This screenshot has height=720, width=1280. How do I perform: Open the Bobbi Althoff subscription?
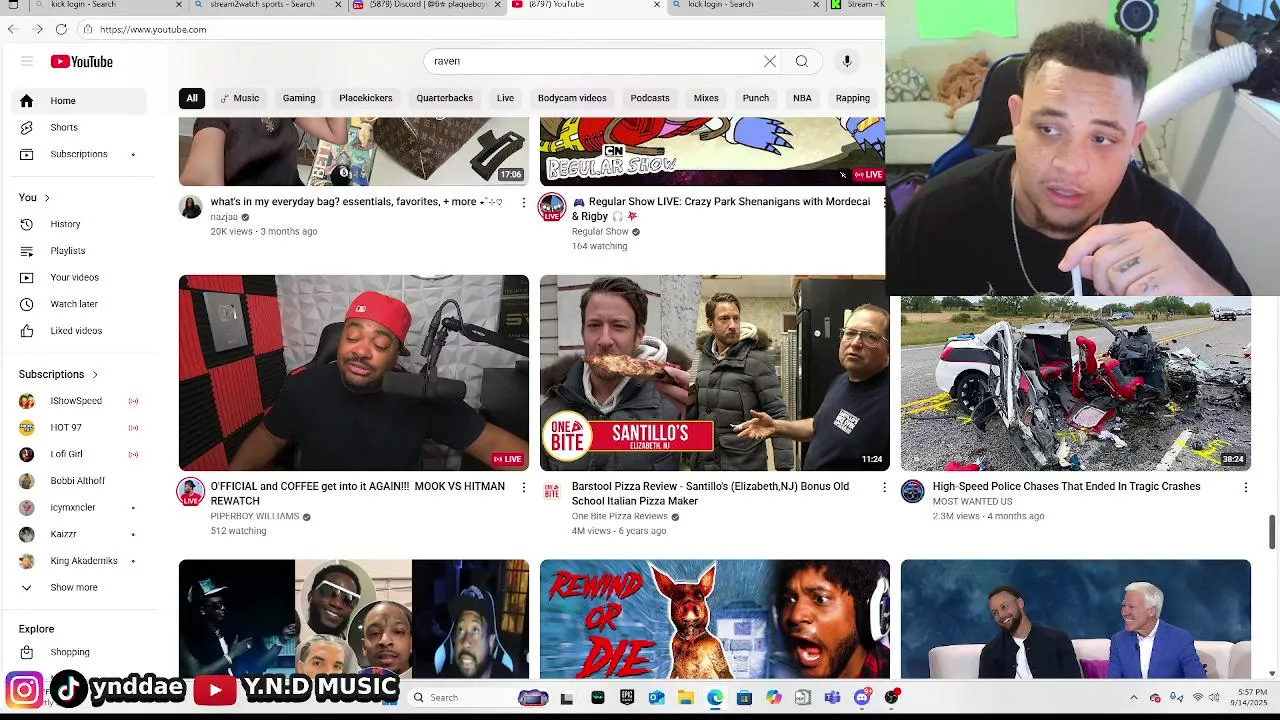tap(79, 481)
